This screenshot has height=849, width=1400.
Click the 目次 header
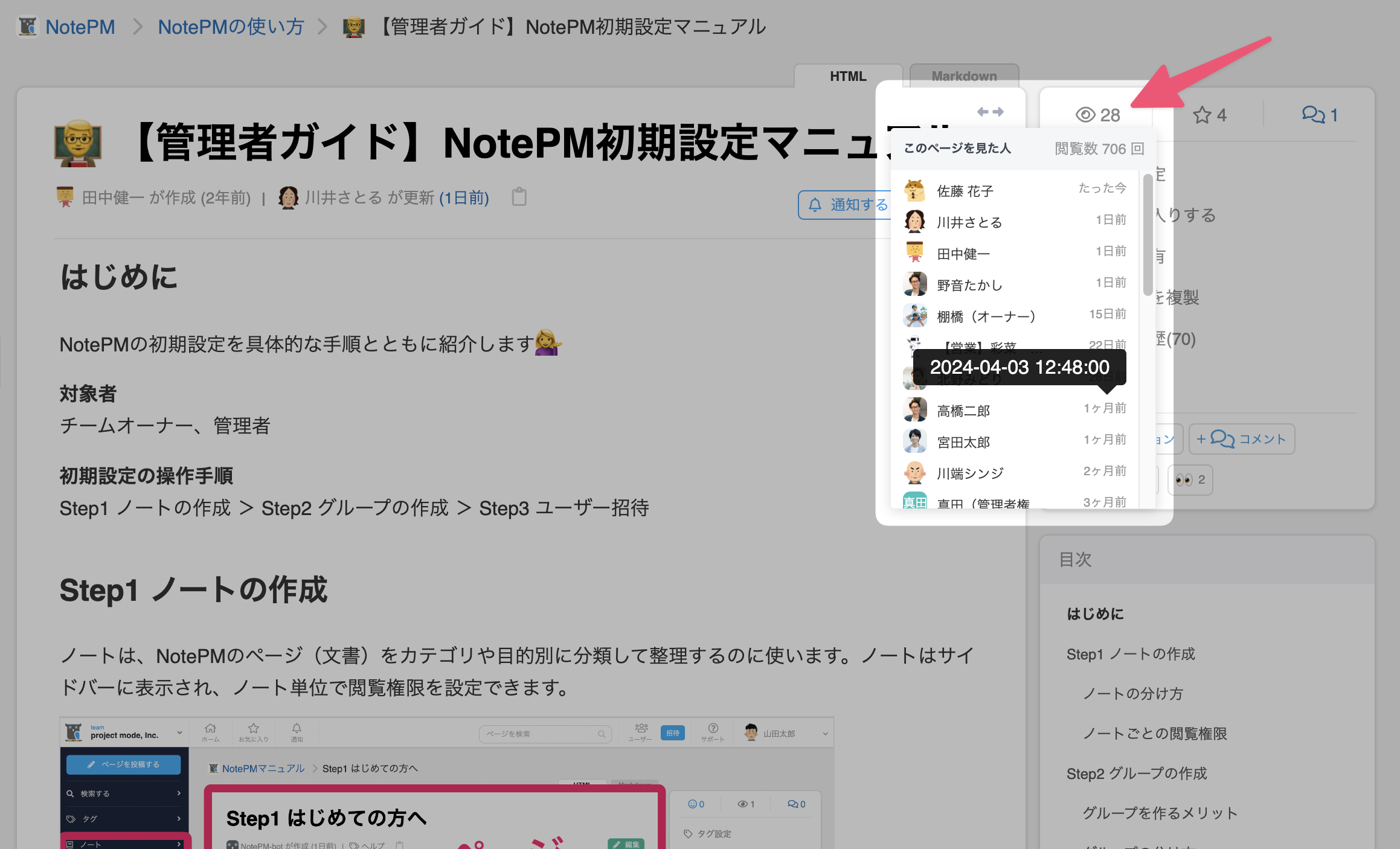(x=1075, y=560)
